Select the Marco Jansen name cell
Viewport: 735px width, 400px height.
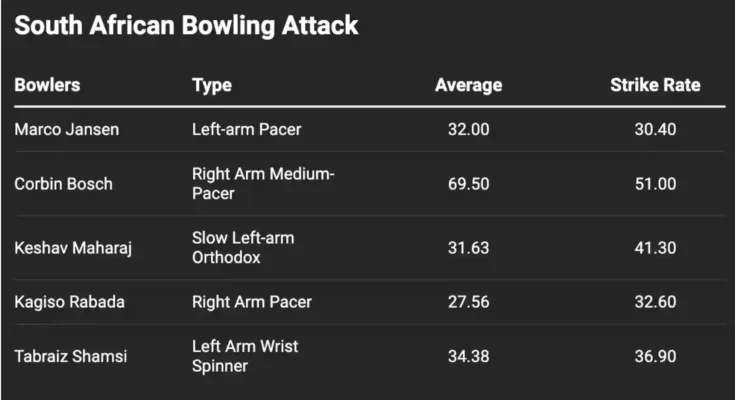[67, 129]
